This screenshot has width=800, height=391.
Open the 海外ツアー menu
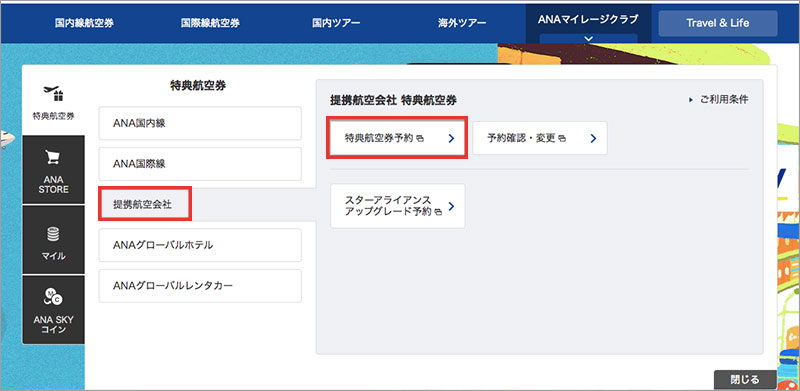point(462,23)
